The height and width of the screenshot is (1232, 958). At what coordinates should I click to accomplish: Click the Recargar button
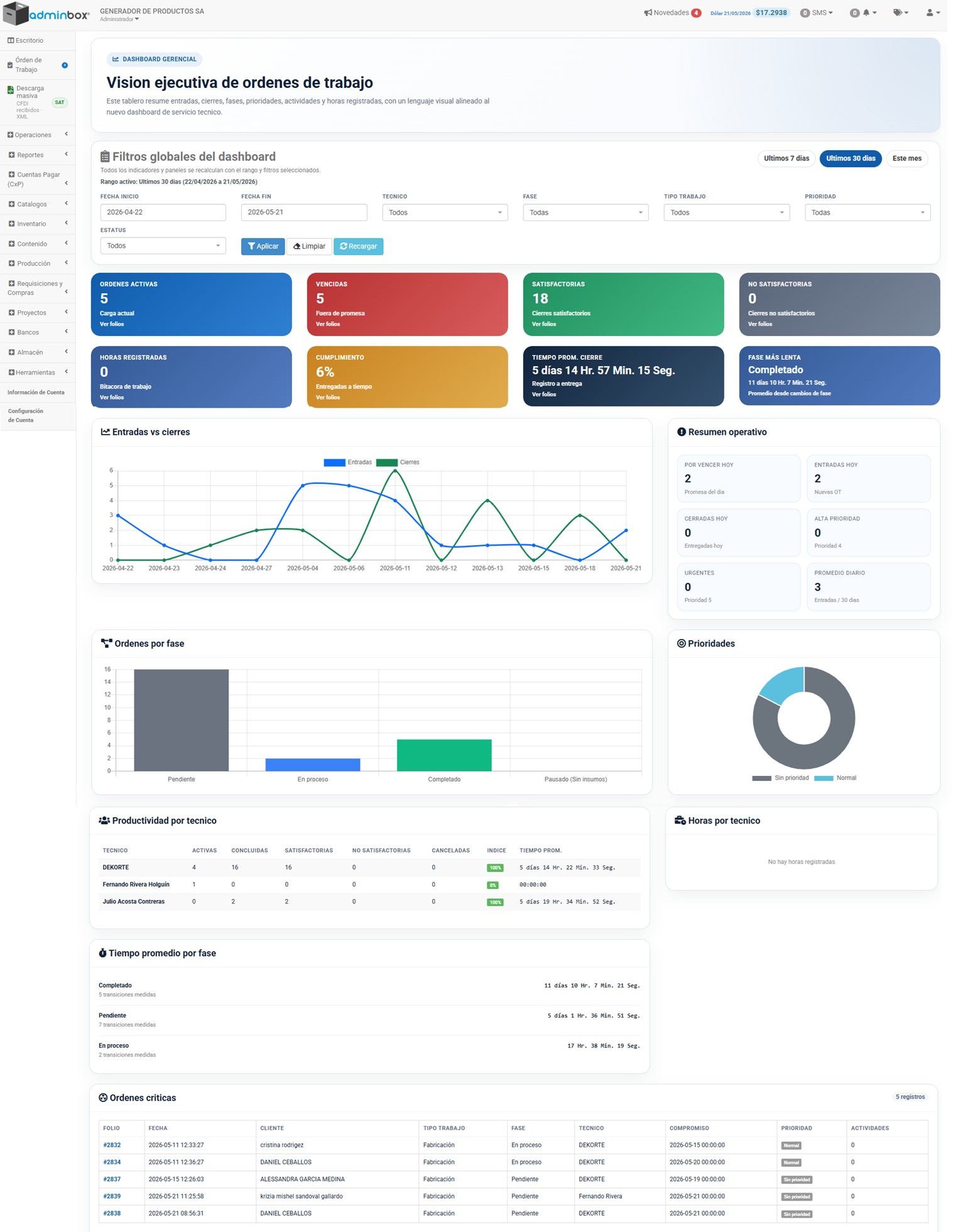pyautogui.click(x=358, y=246)
